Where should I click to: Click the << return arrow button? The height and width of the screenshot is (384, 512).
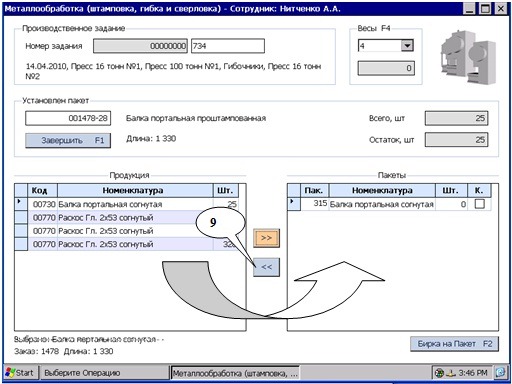click(x=266, y=267)
